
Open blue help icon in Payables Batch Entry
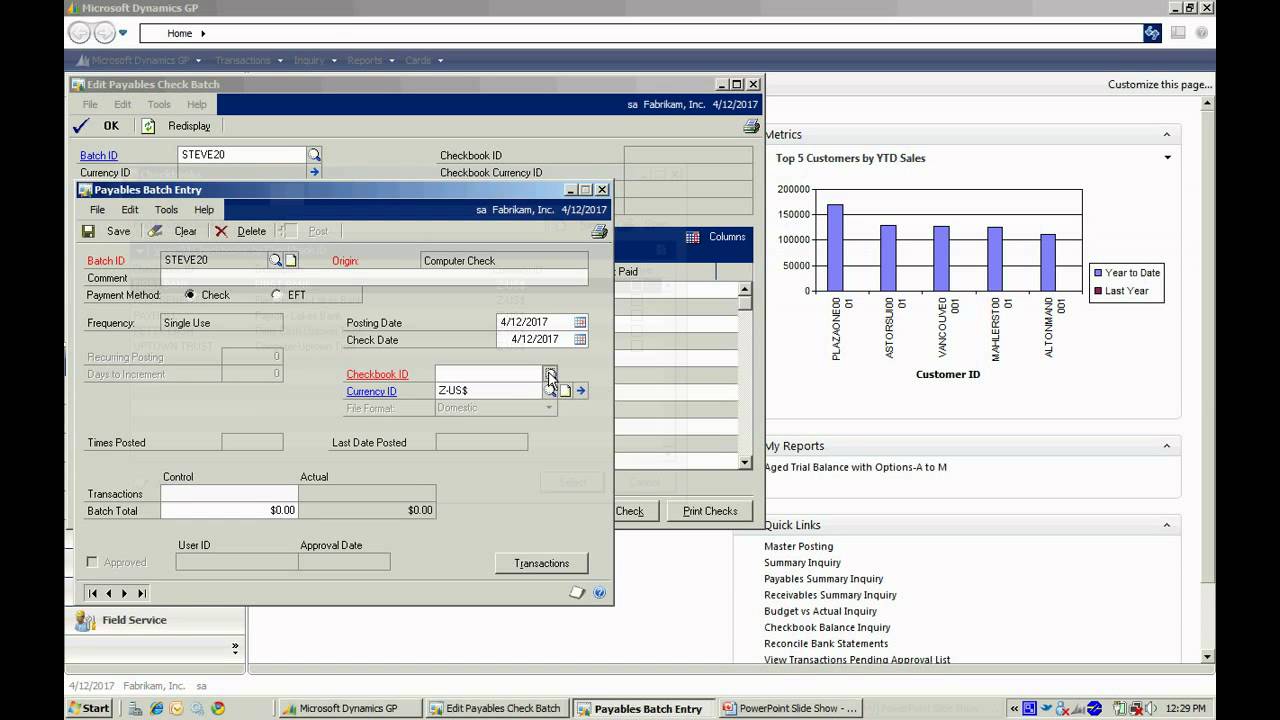599,593
